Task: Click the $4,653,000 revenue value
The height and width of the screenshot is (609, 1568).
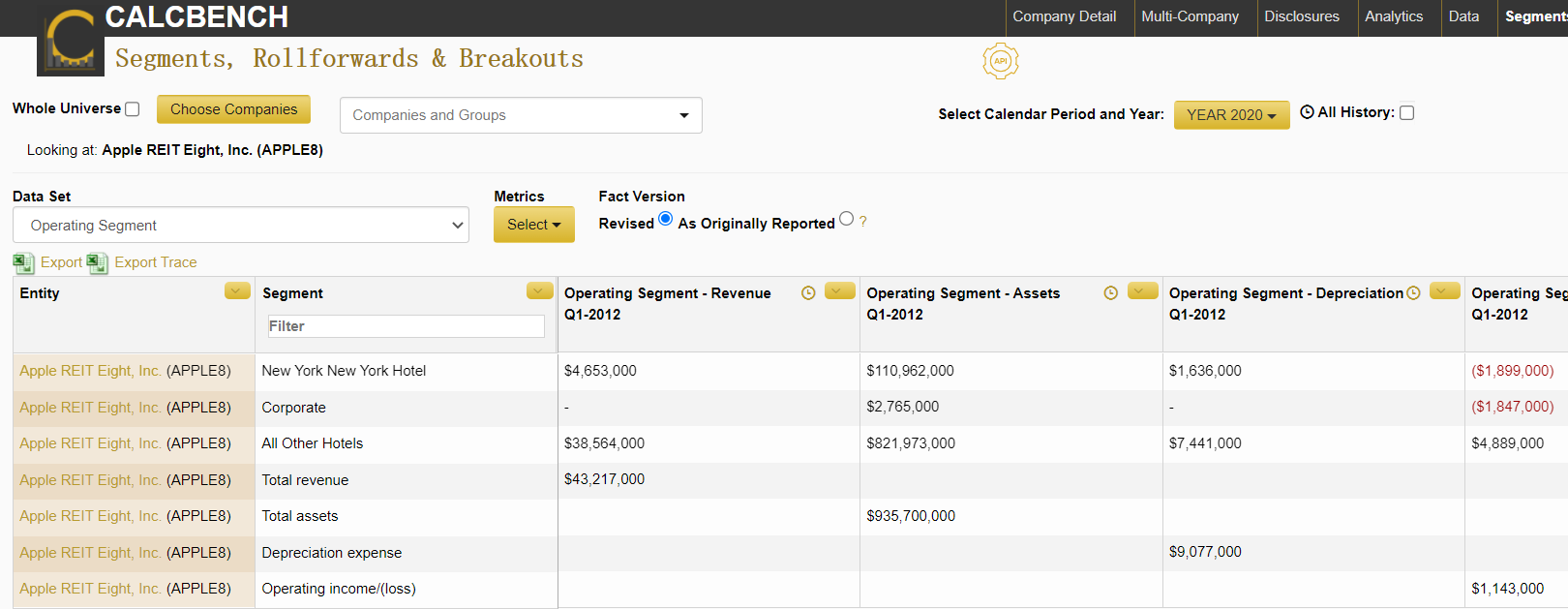Action: (600, 371)
